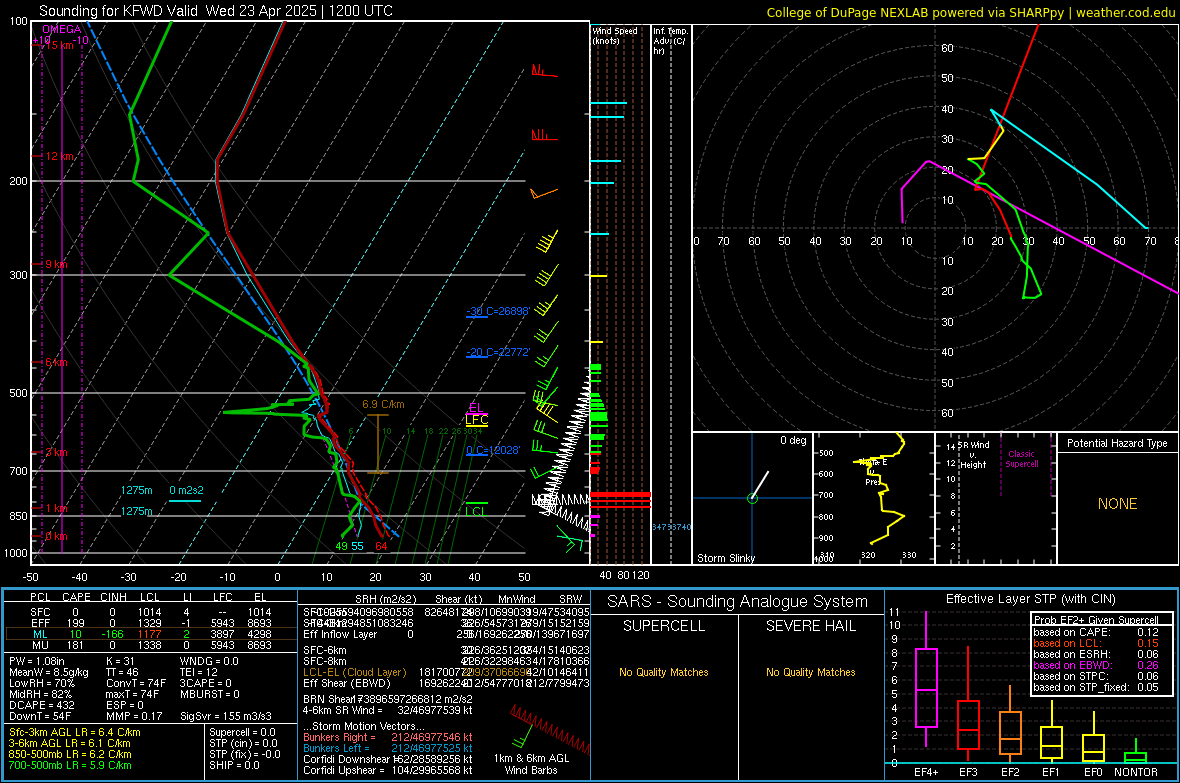This screenshot has width=1180, height=783.
Task: Click the magenta EL marker on the skew-T
Action: 475,407
